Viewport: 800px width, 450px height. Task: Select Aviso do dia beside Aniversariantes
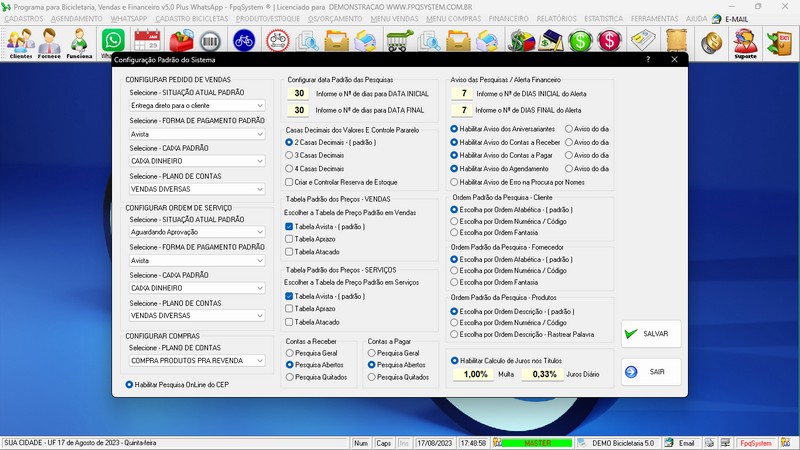click(x=587, y=129)
